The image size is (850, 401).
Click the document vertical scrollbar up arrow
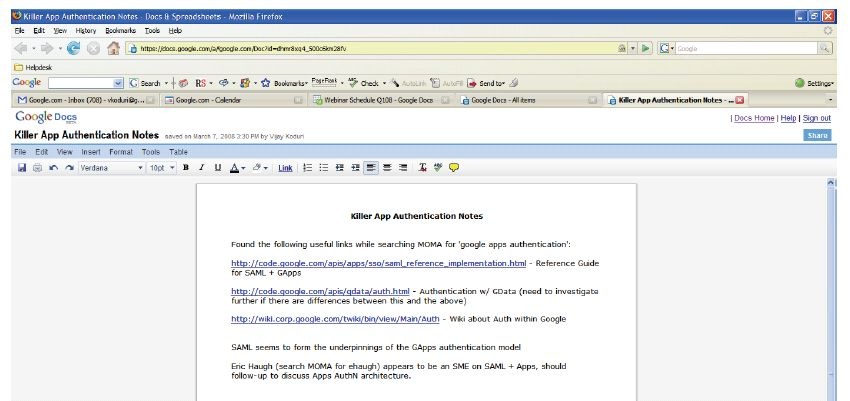click(x=832, y=183)
